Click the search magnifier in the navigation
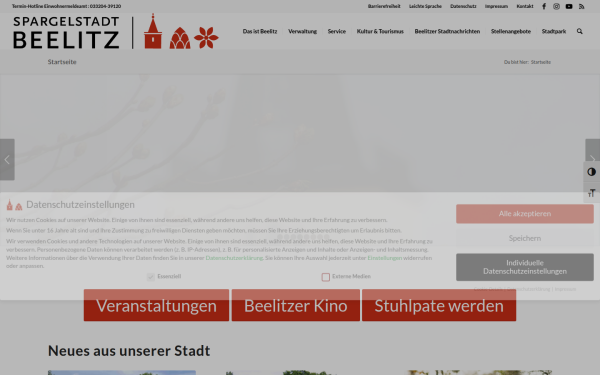The height and width of the screenshot is (375, 600). point(579,31)
